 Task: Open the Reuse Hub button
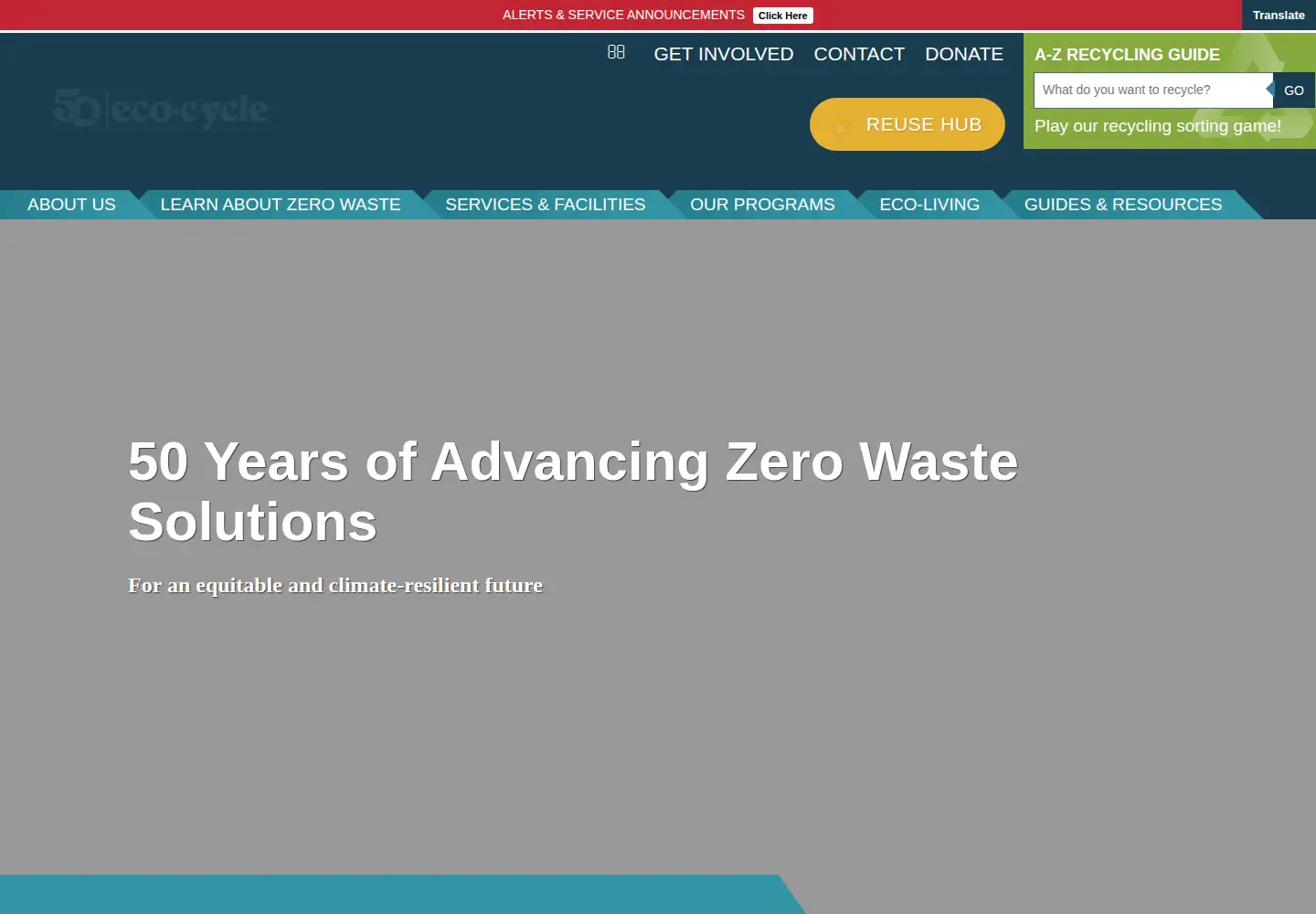[907, 124]
